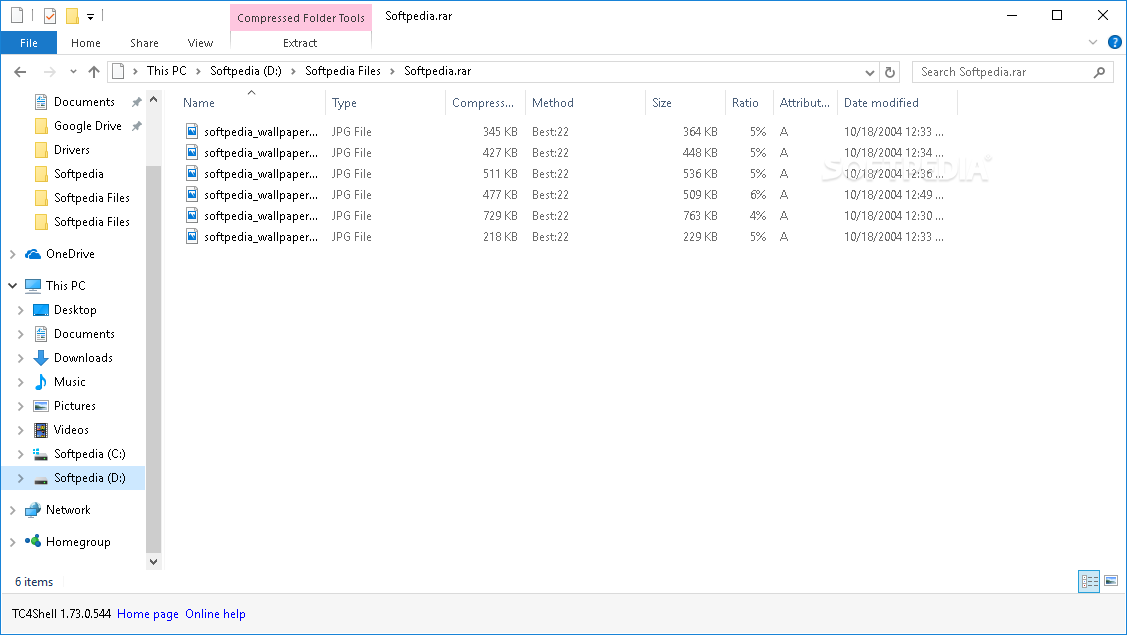Expand the Desktop tree node
The width and height of the screenshot is (1127, 635).
[x=20, y=310]
